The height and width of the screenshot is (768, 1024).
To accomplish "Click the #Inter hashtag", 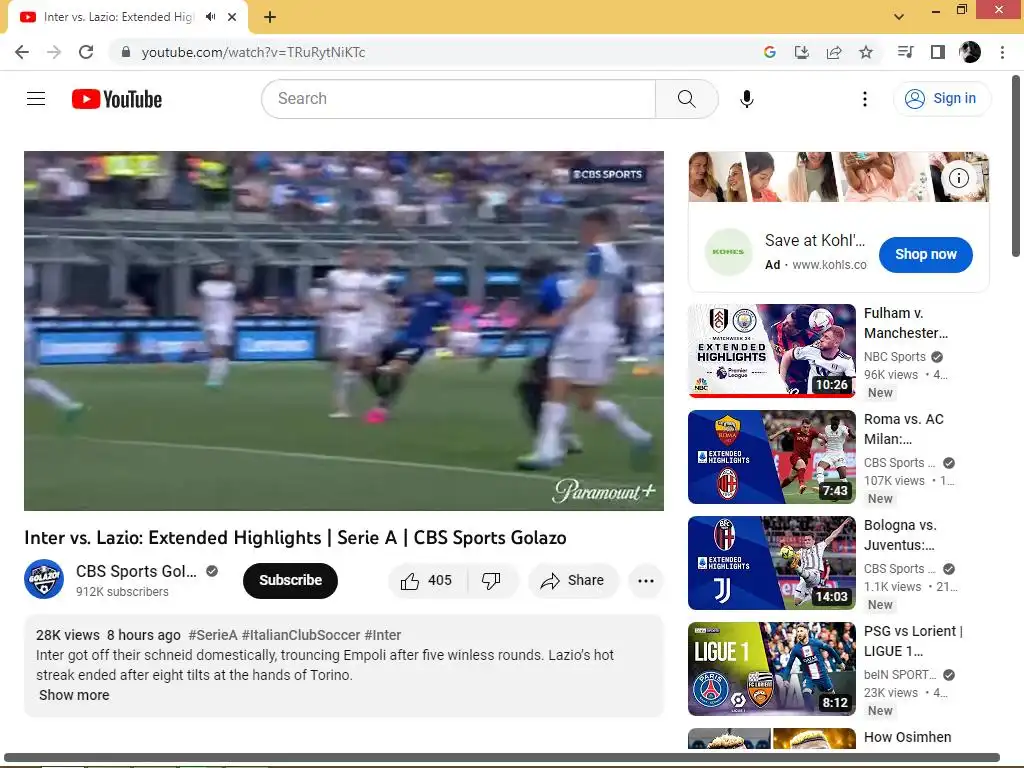I will [x=383, y=635].
